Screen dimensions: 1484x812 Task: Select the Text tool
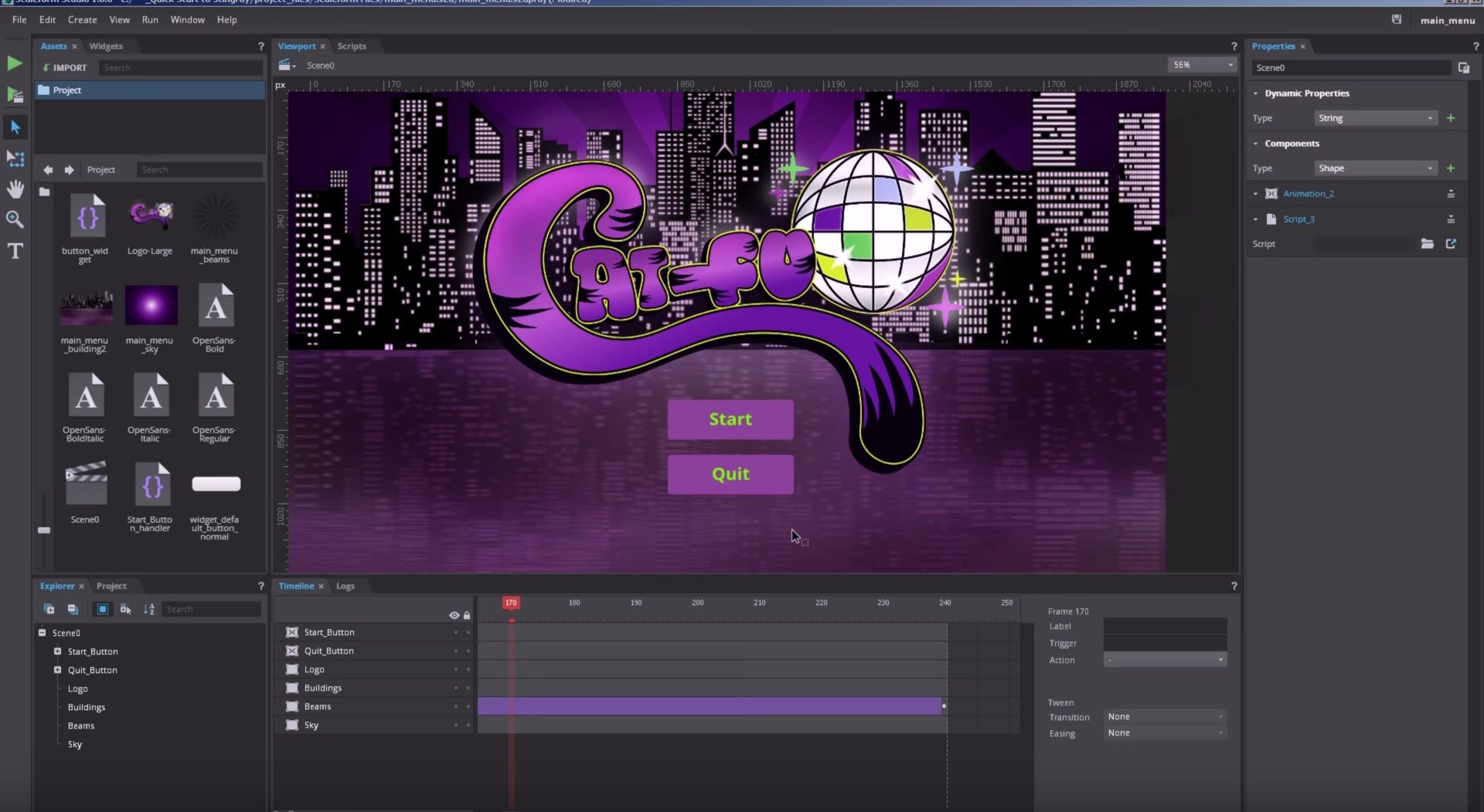15,251
